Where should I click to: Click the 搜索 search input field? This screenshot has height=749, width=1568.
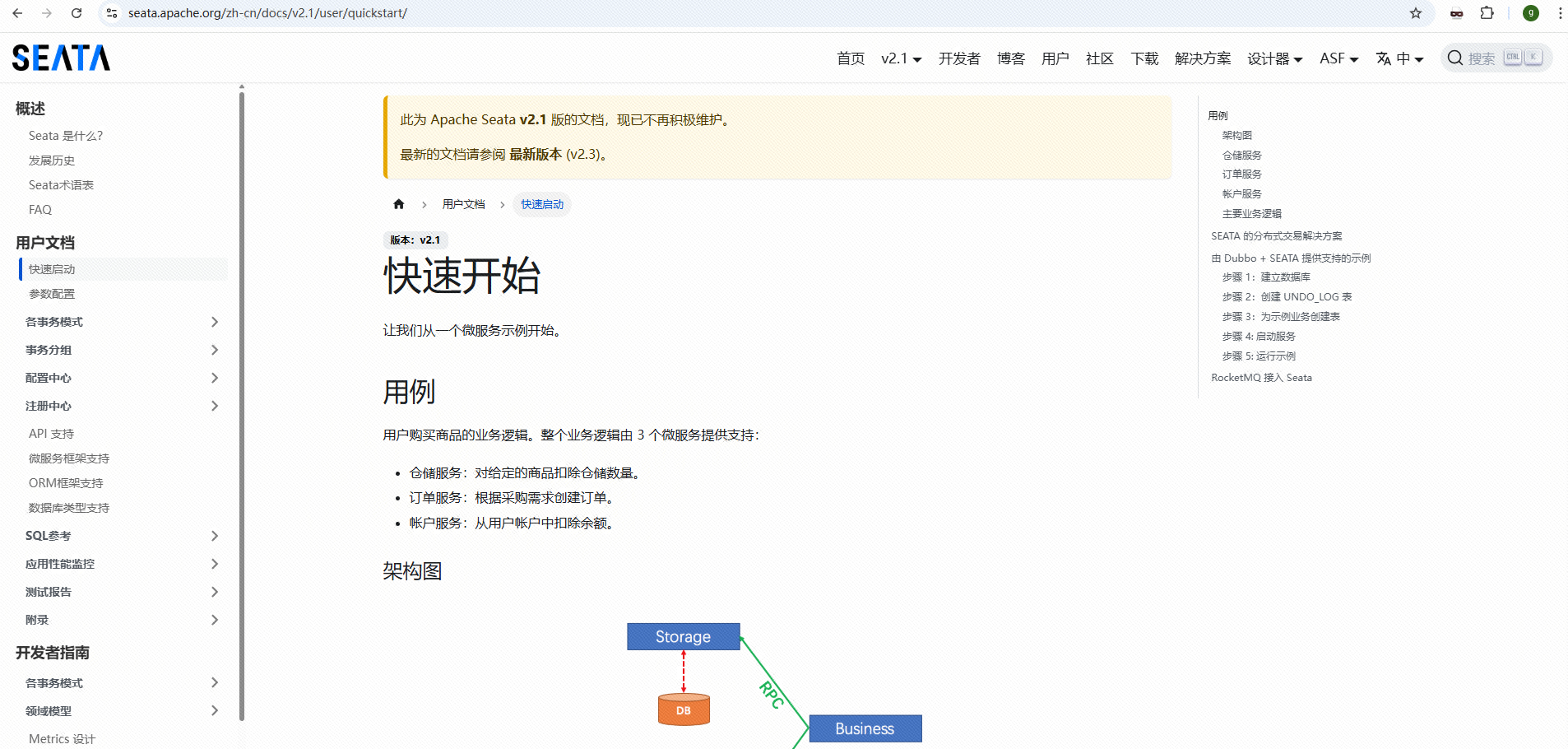coord(1496,58)
